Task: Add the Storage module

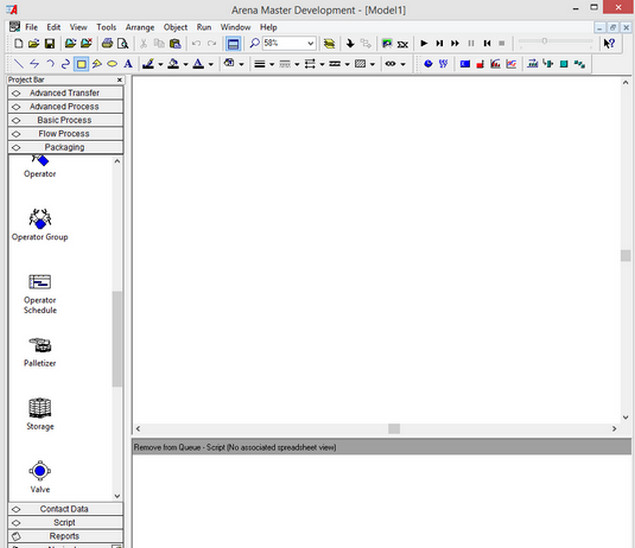Action: pyautogui.click(x=40, y=414)
